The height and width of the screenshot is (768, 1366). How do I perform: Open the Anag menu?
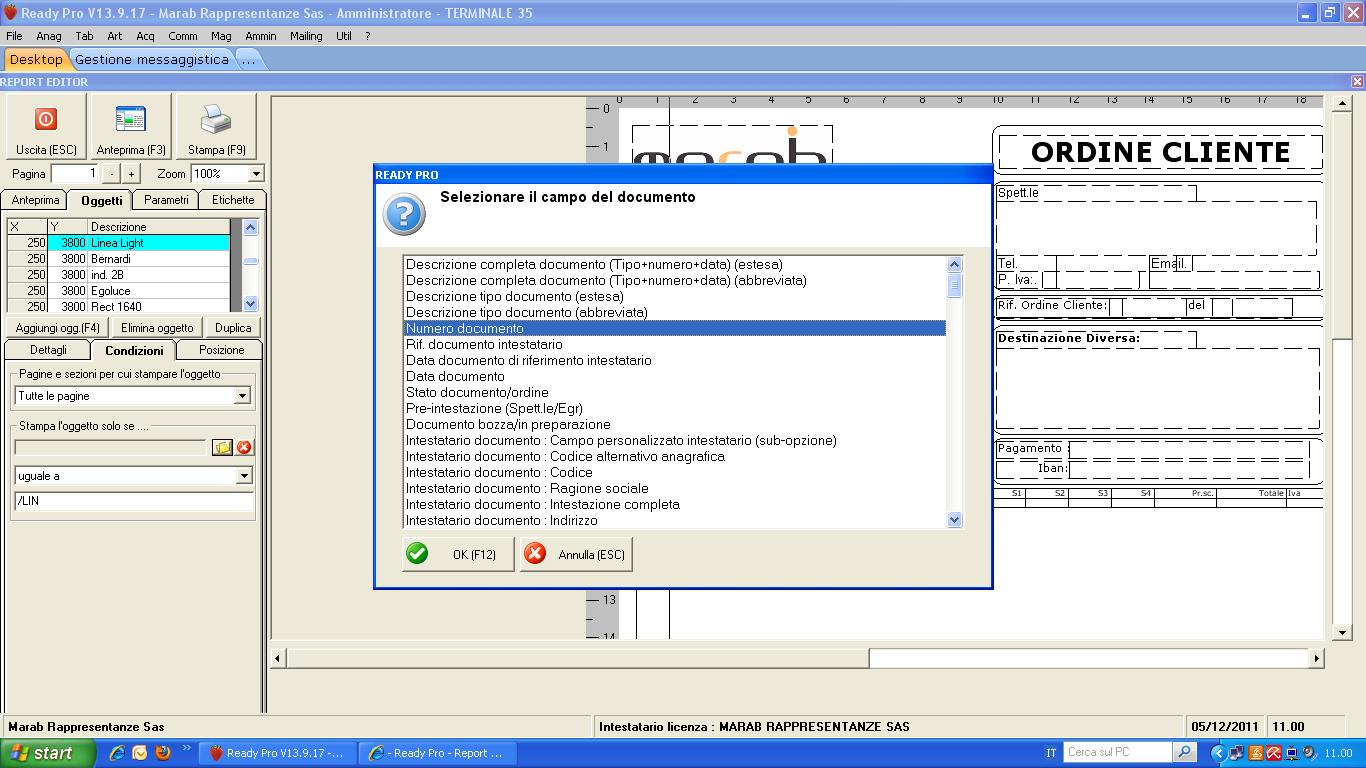49,36
